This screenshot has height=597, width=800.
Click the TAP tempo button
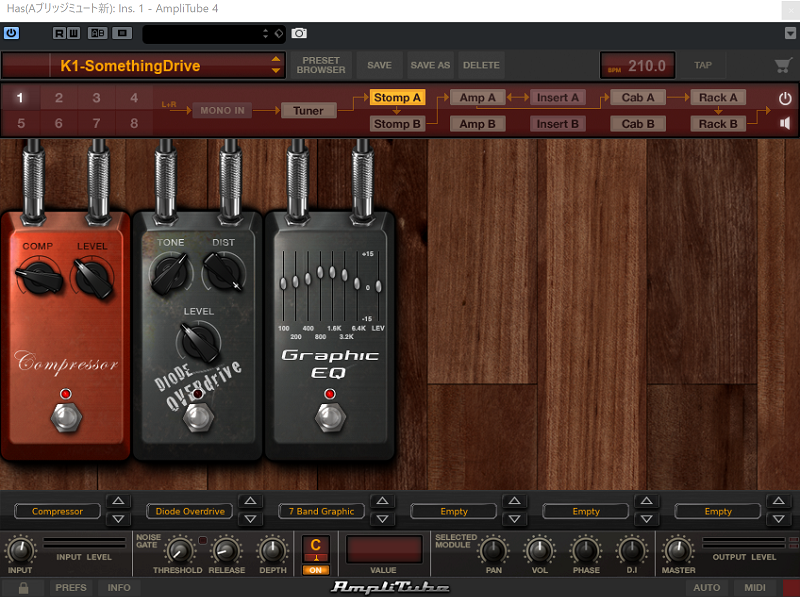coord(703,65)
